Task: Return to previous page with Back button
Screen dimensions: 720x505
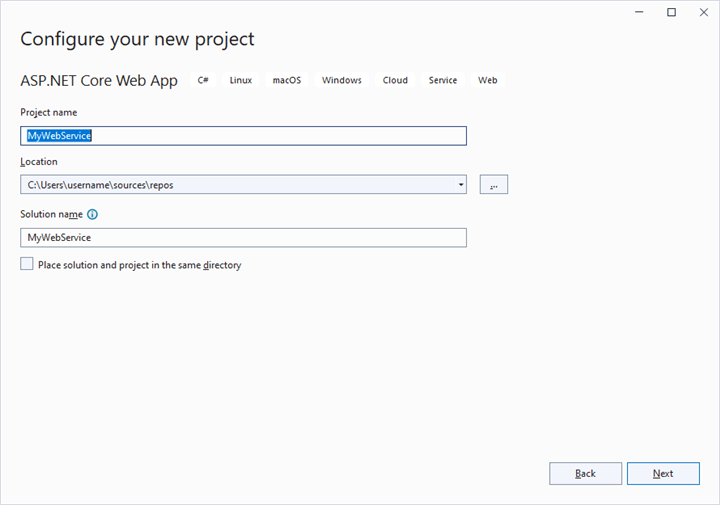Action: tap(585, 473)
